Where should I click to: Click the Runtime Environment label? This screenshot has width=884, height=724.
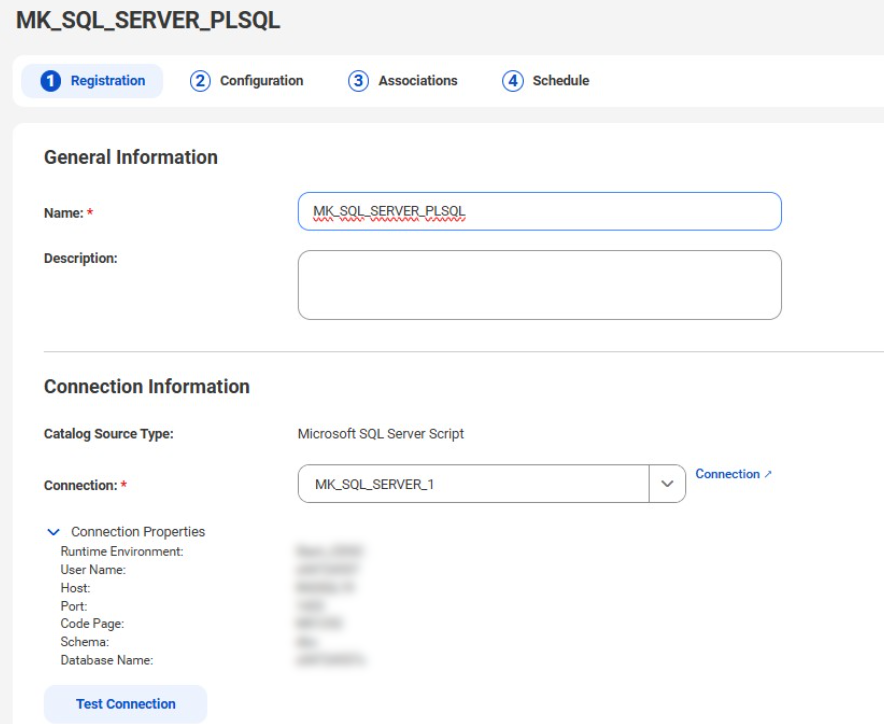[x=122, y=551]
